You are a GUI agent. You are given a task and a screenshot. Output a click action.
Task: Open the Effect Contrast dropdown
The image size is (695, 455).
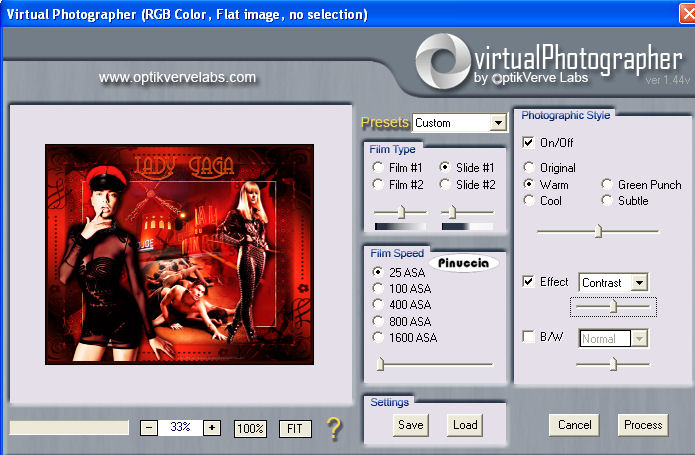(x=639, y=283)
